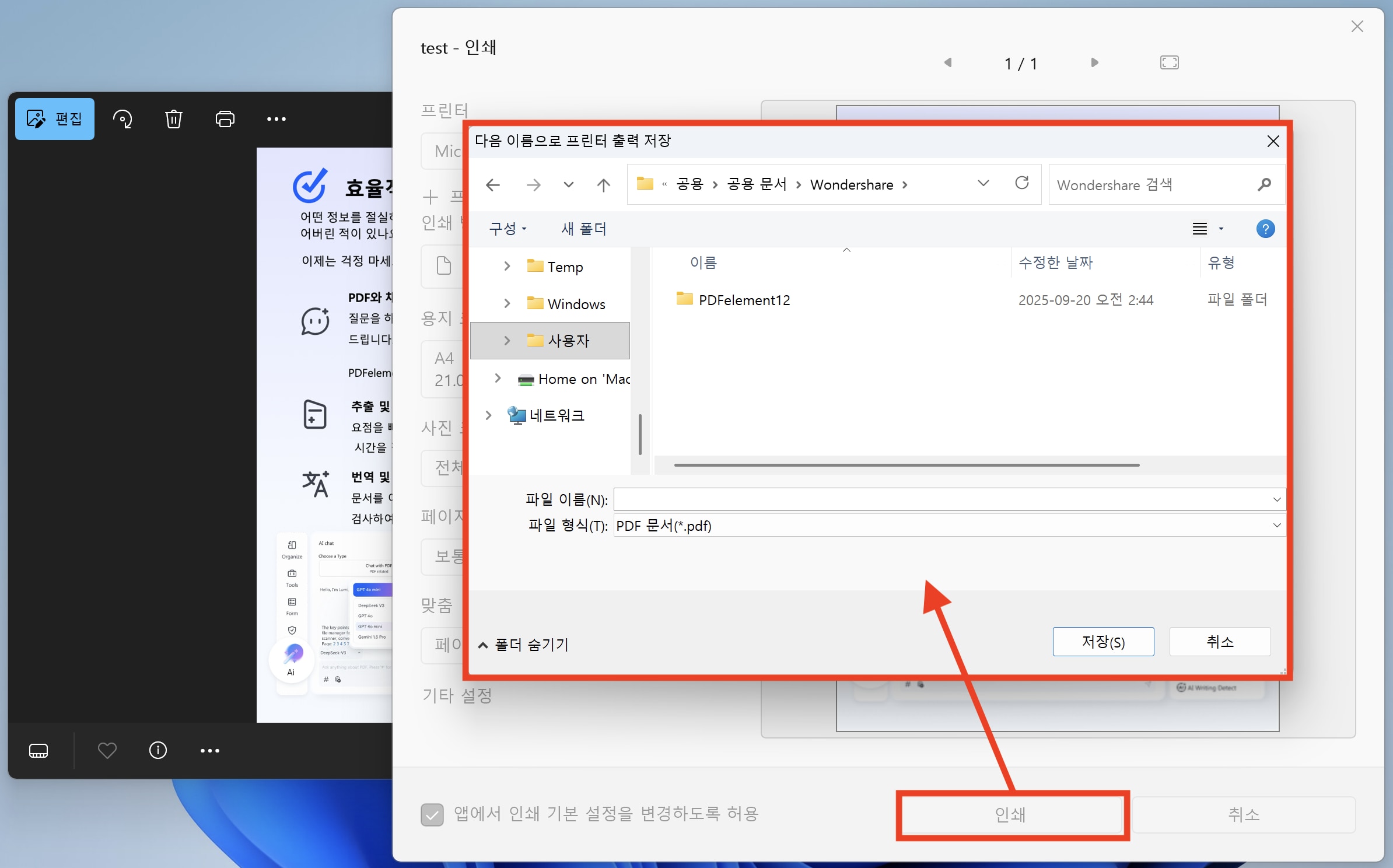The width and height of the screenshot is (1393, 868).
Task: Open the print icon in the photo toolbar
Action: point(225,118)
